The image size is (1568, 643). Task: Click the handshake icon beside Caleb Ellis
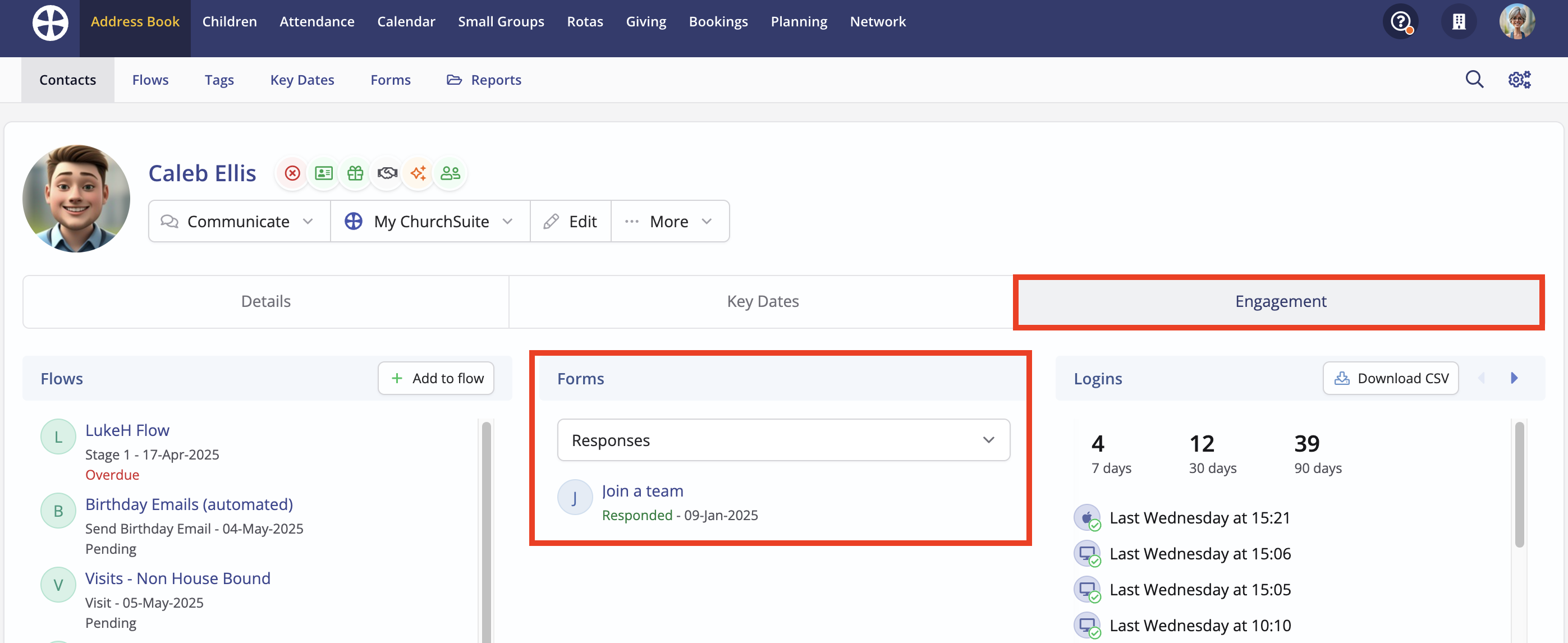pyautogui.click(x=387, y=173)
